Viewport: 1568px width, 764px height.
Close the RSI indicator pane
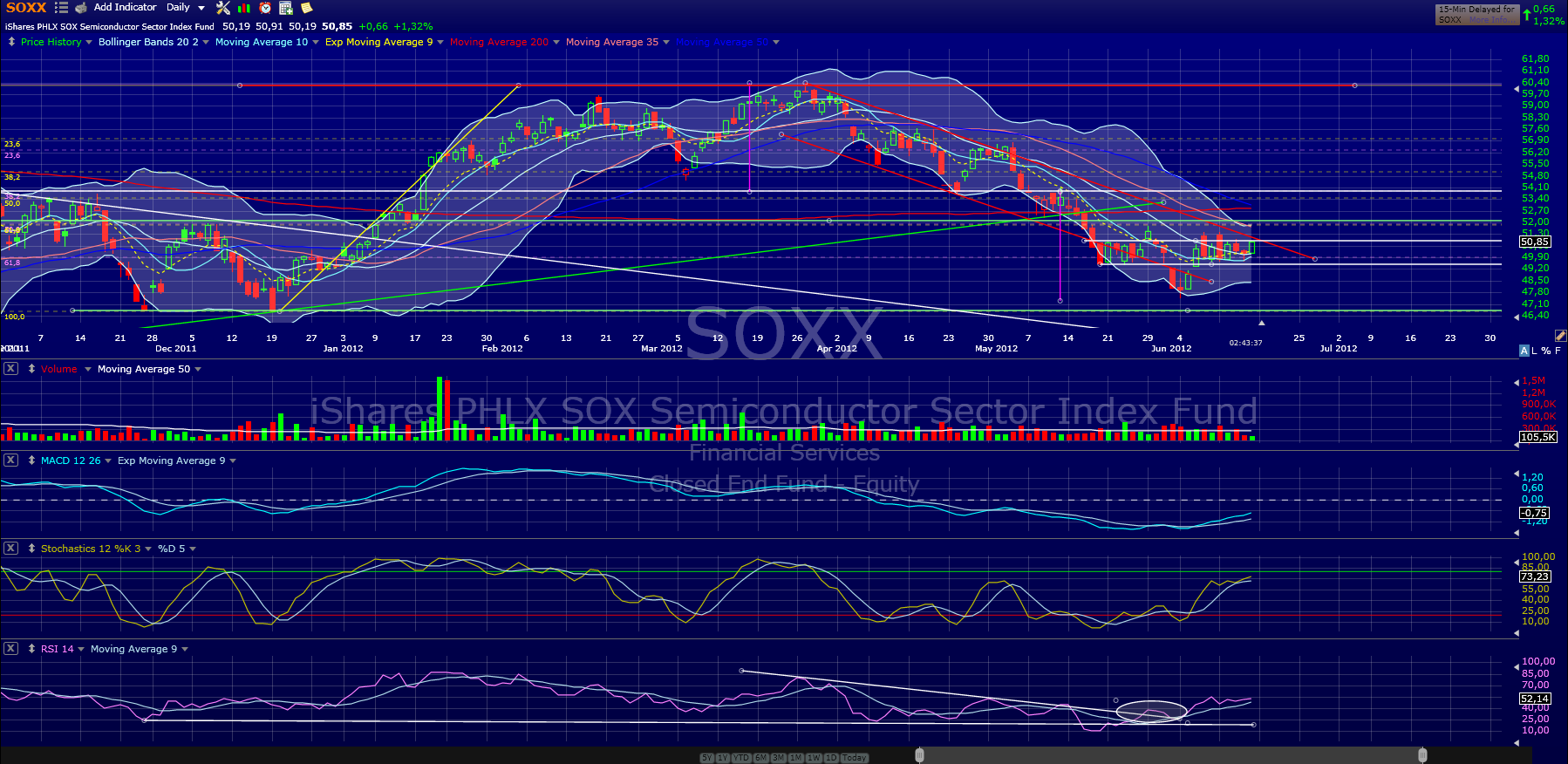10,649
